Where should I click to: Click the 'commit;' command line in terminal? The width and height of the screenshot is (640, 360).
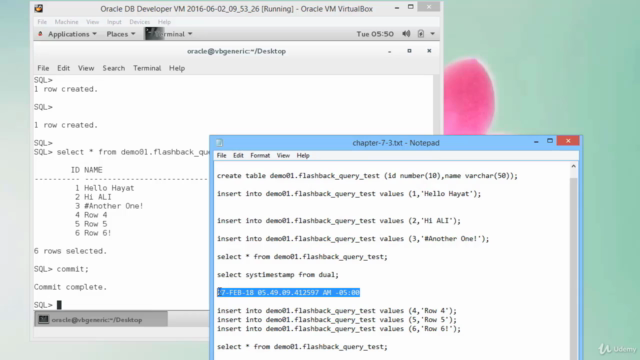point(61,269)
